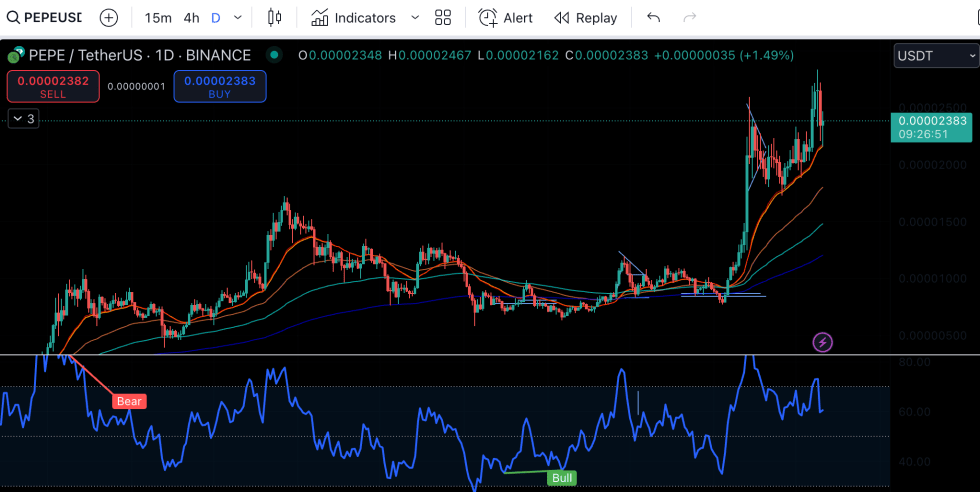The width and height of the screenshot is (980, 492).
Task: Click the 60.00 RSI scale label
Action: click(913, 412)
